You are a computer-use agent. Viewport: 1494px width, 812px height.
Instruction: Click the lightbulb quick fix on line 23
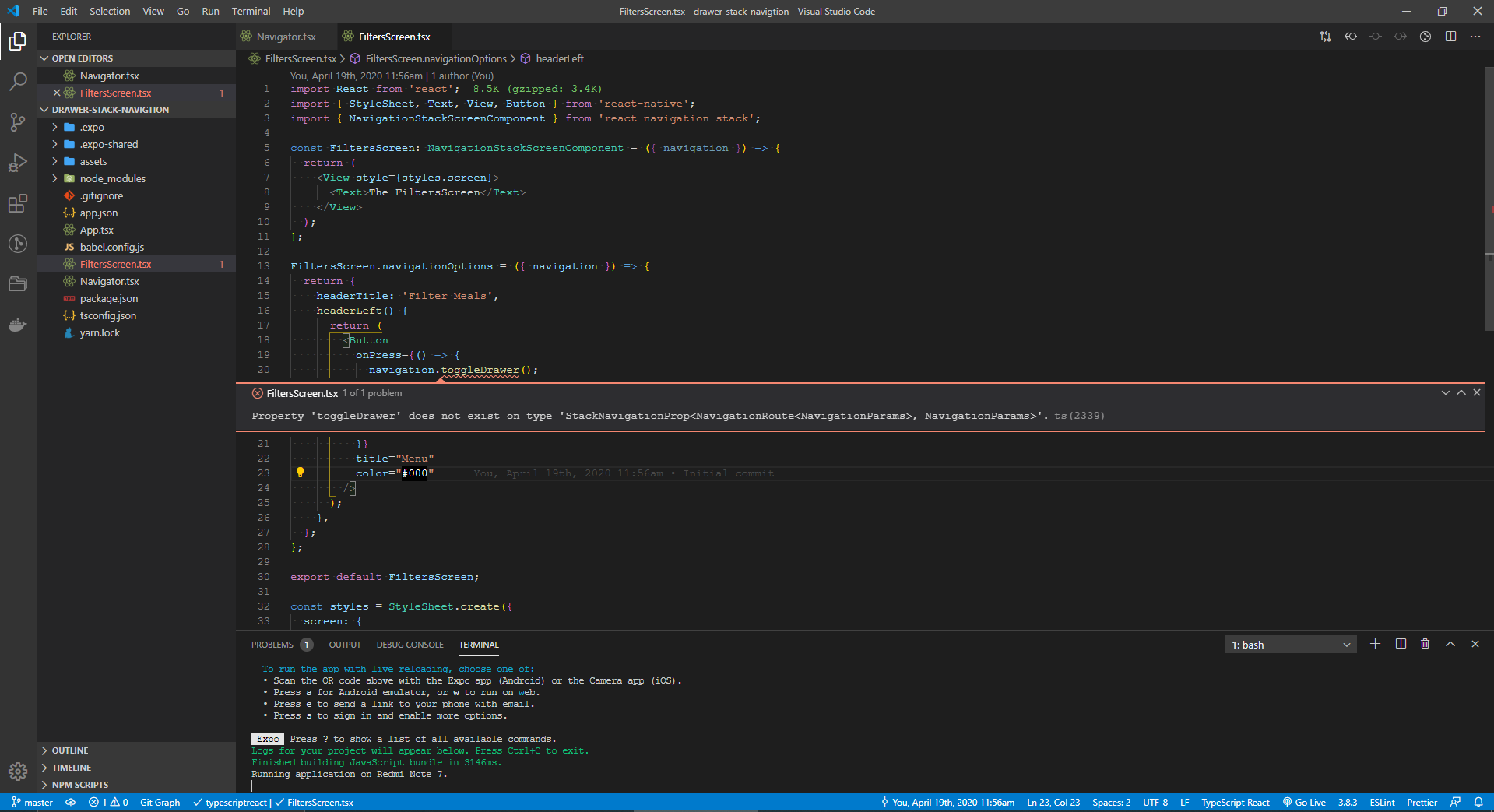[x=300, y=473]
